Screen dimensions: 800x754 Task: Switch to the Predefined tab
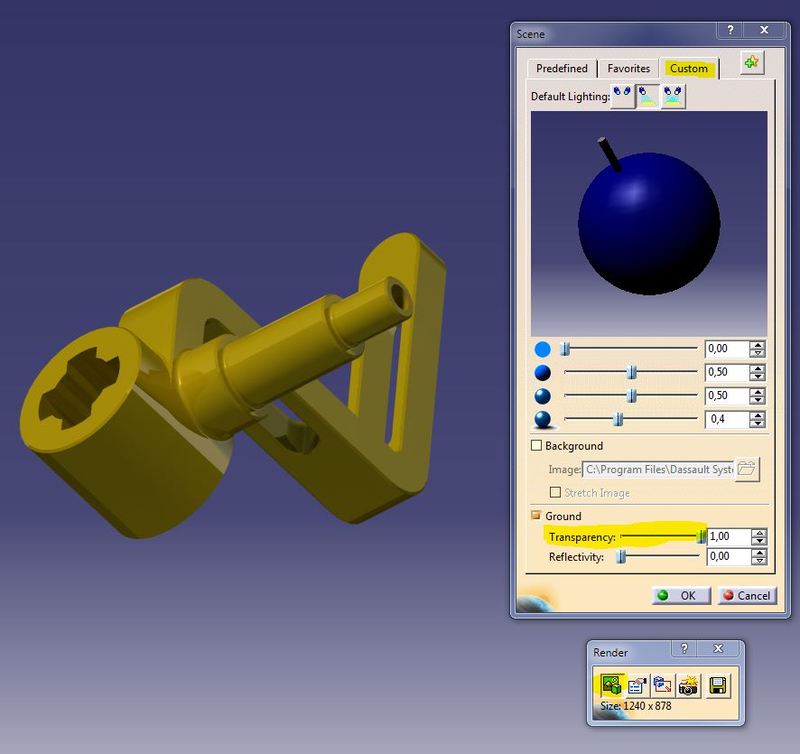(561, 69)
